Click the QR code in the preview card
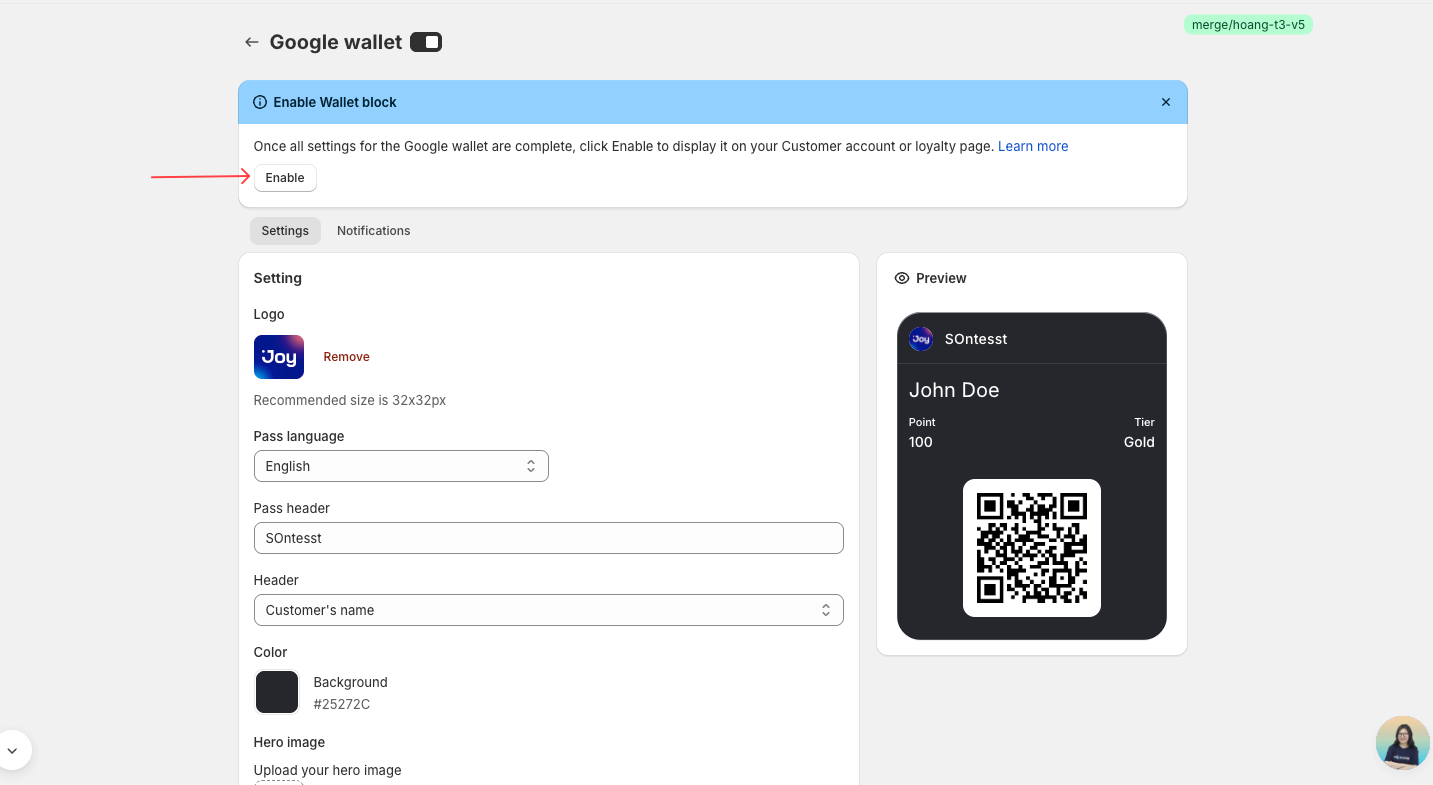 1031,548
